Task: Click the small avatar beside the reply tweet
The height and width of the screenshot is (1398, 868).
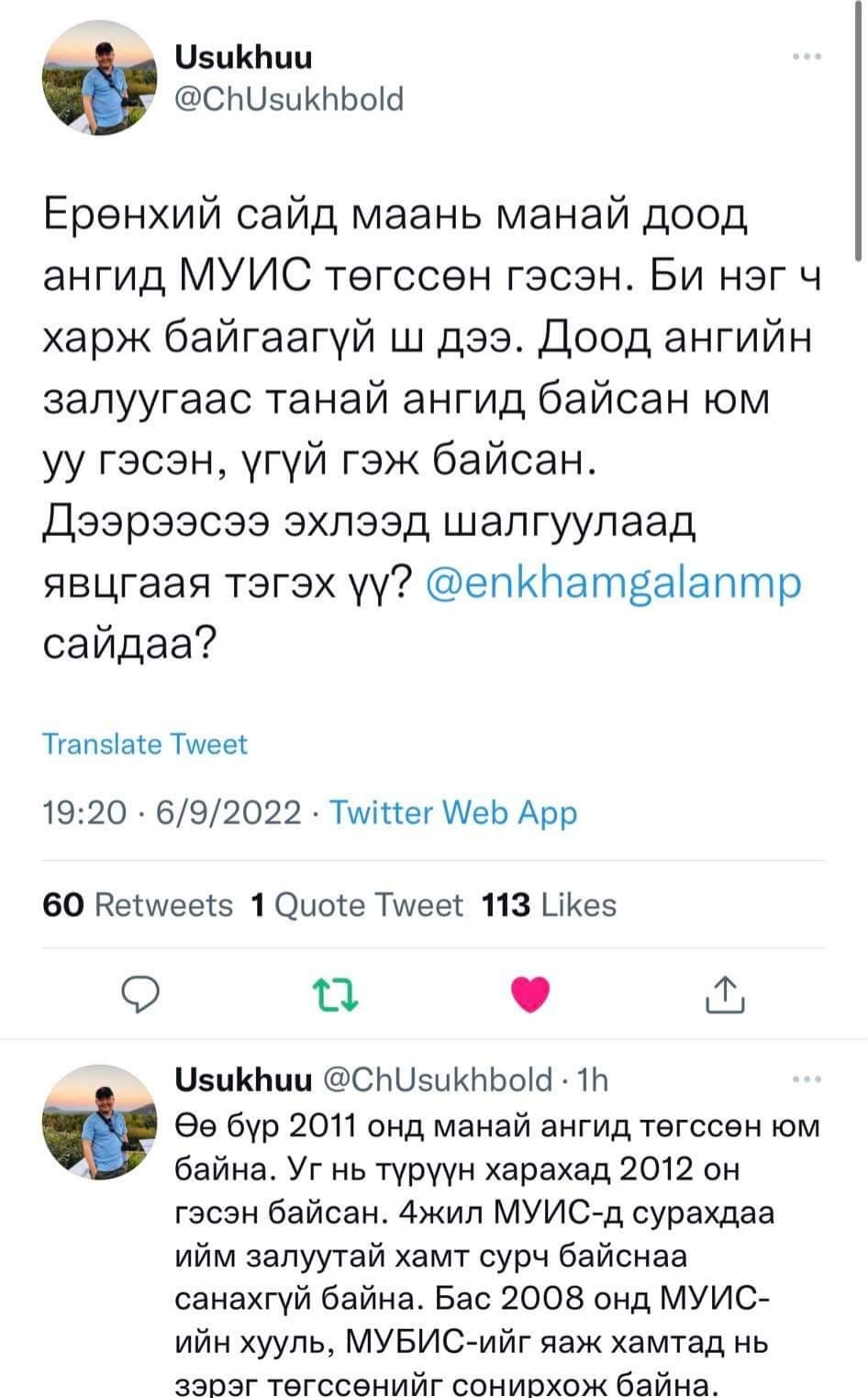Action: (99, 1121)
